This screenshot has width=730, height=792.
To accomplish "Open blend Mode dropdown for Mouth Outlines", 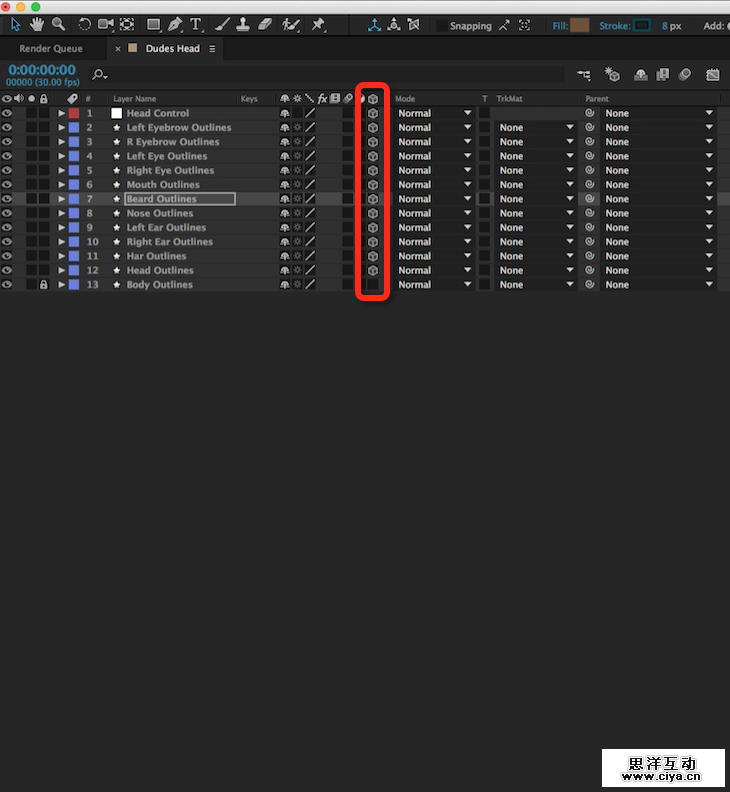I will click(x=434, y=184).
